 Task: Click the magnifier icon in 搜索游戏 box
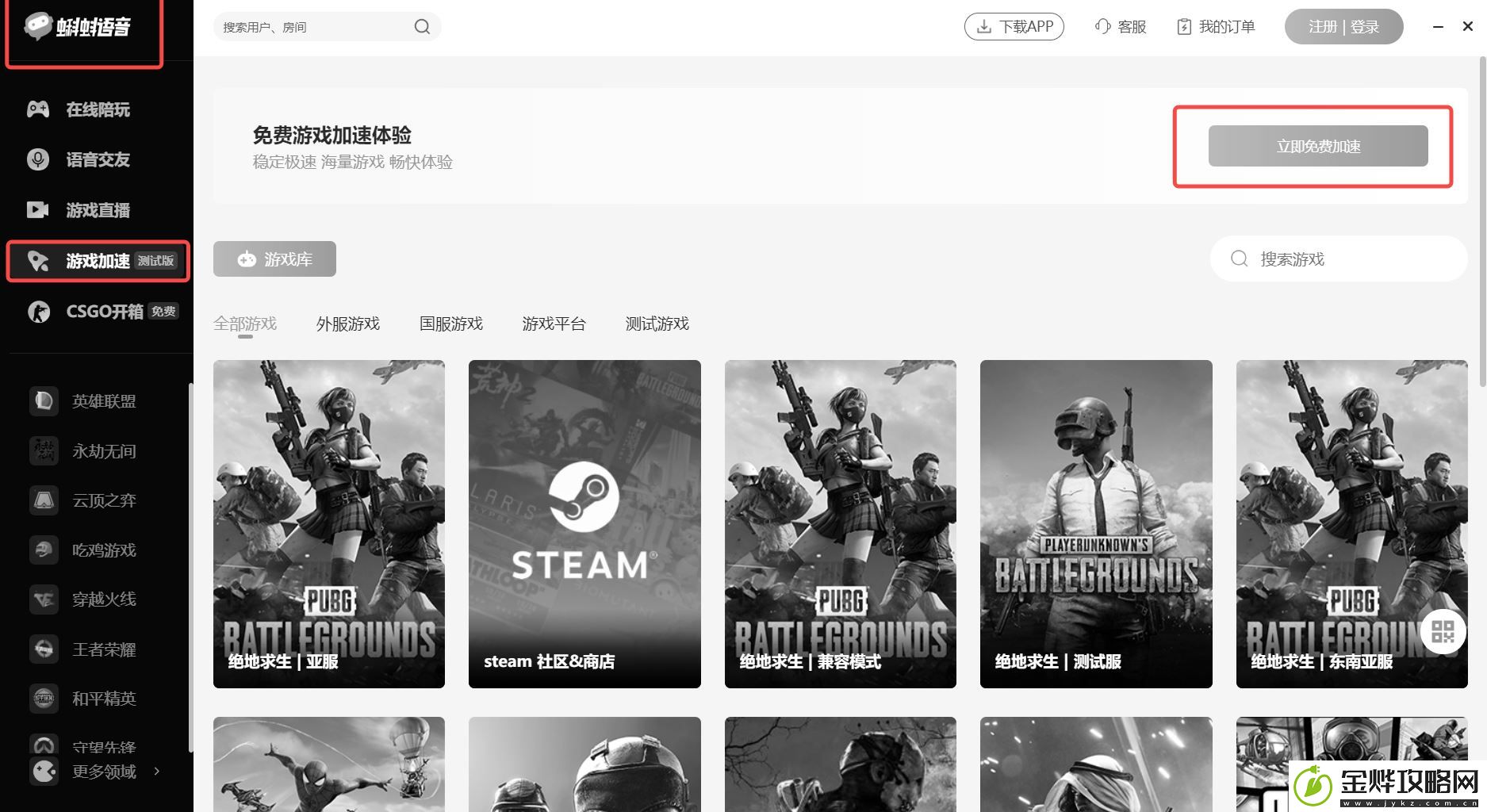click(x=1239, y=259)
